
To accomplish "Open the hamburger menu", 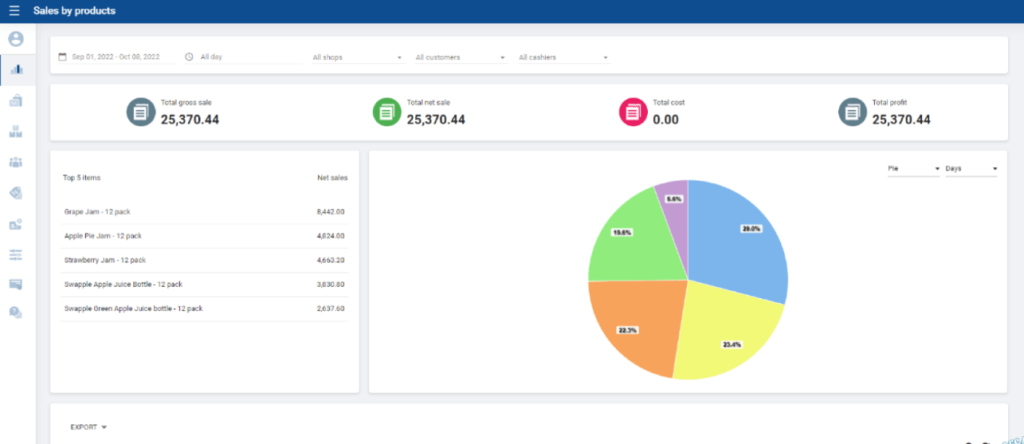I will click(14, 11).
